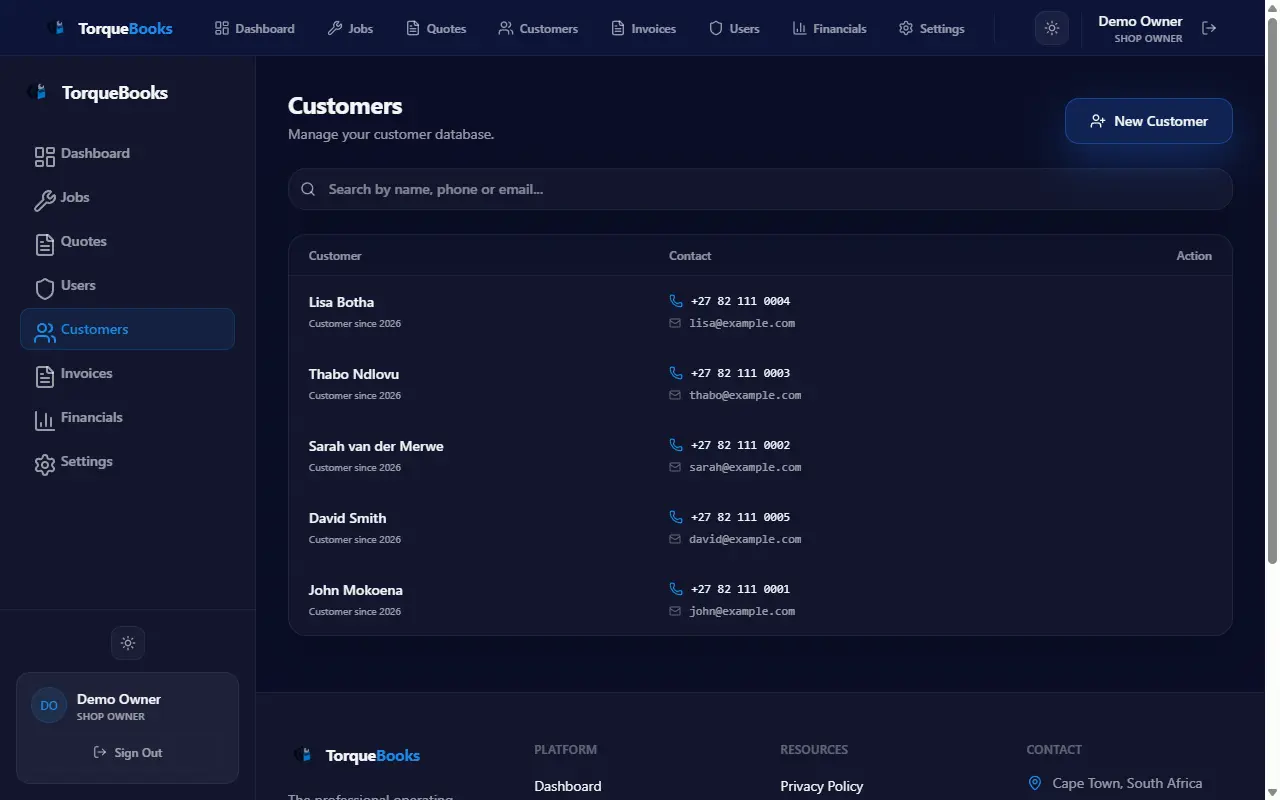Click the Invoices document icon in sidebar
Viewport: 1280px width, 800px height.
(44, 376)
